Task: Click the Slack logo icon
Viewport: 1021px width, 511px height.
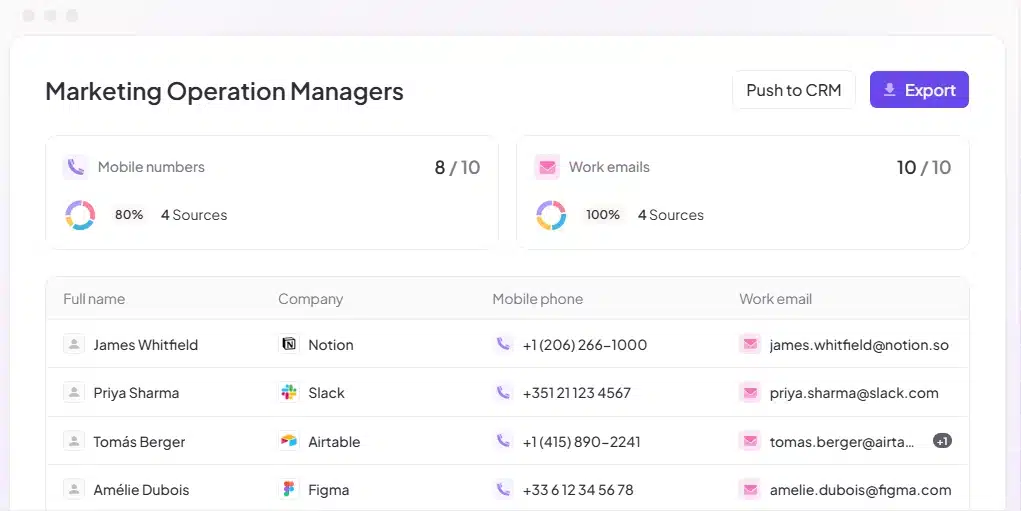Action: 289,393
